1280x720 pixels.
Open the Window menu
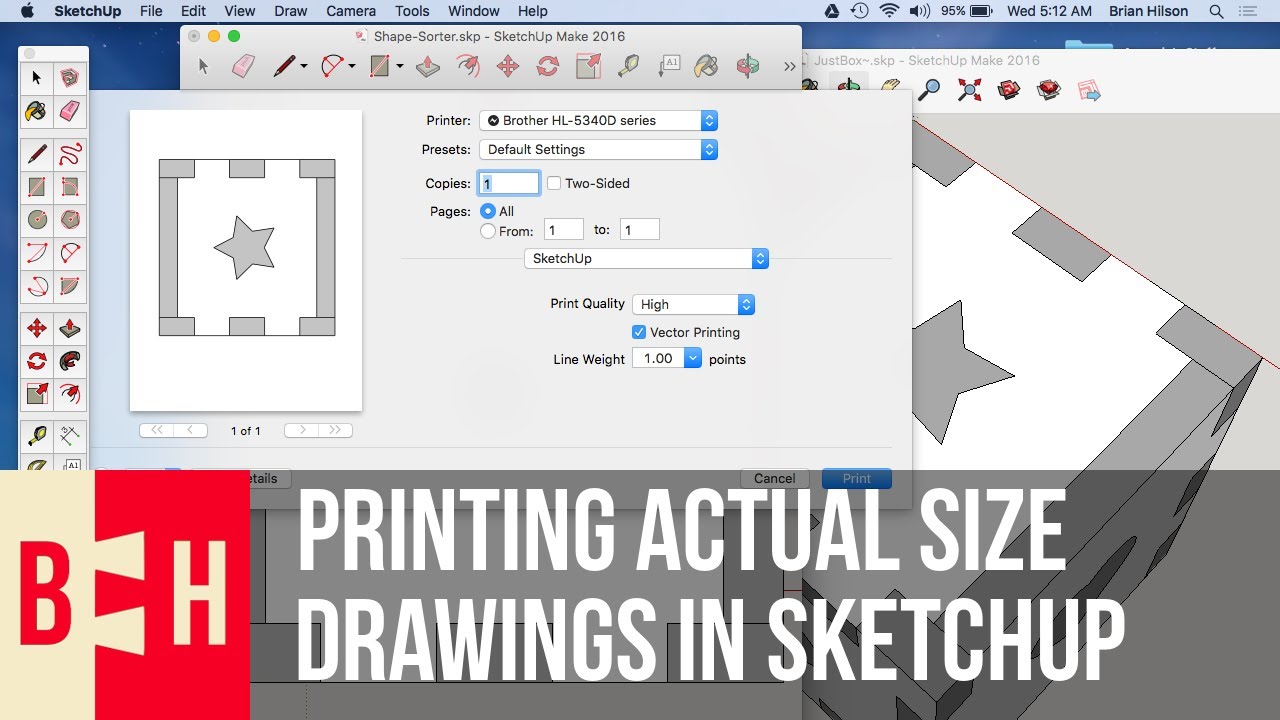coord(474,11)
